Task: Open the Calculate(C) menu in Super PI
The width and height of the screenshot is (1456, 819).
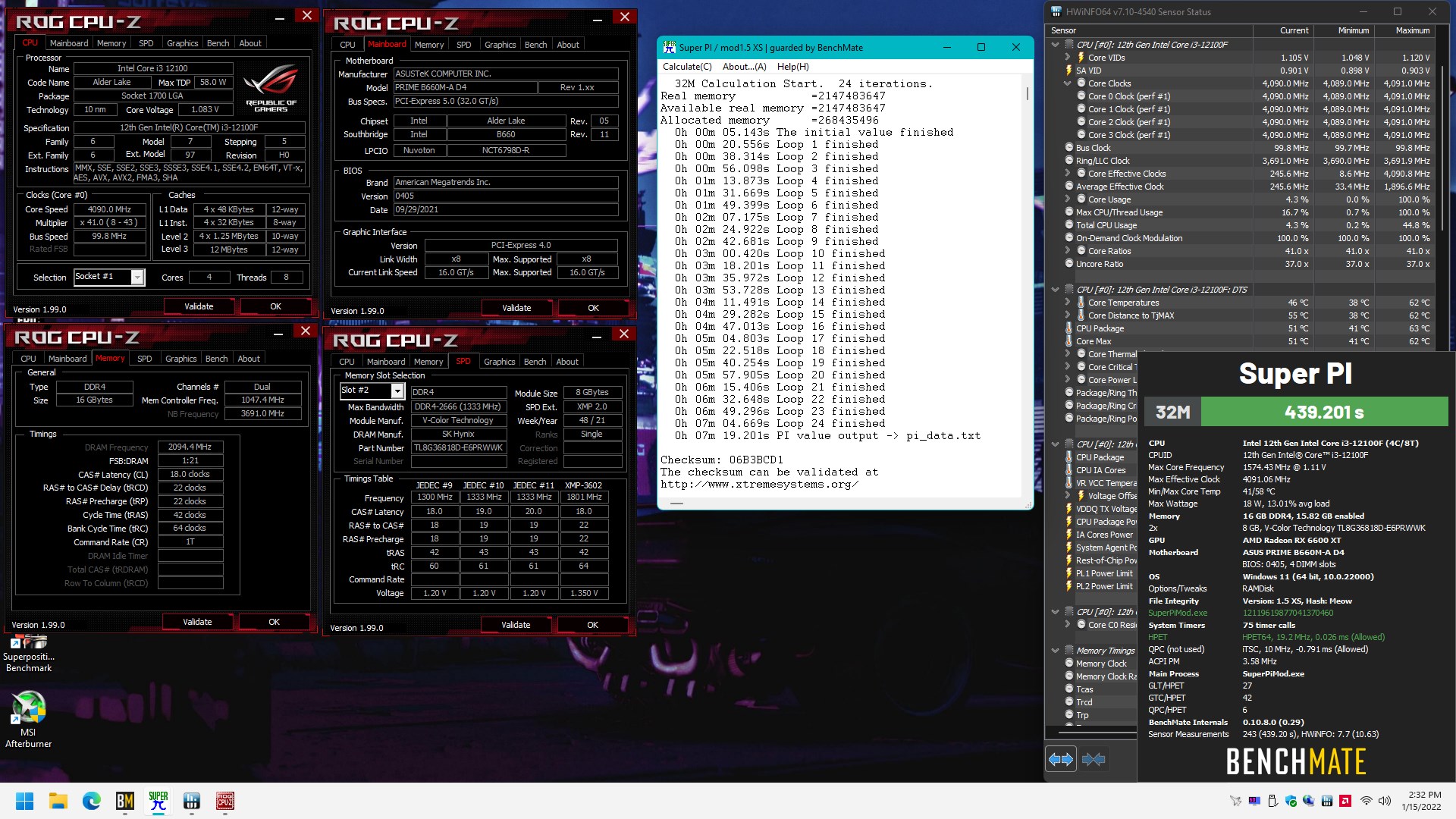Action: (687, 67)
